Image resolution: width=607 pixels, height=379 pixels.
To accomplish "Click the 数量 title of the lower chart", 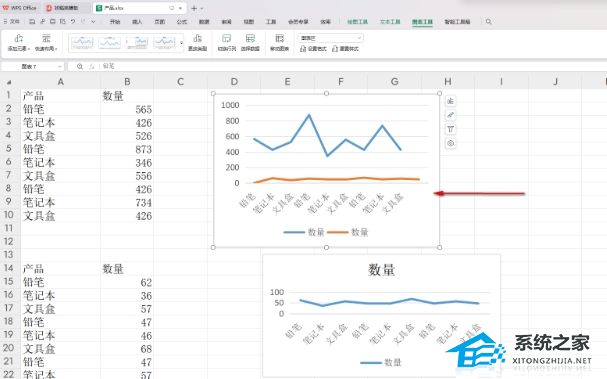I will coord(381,269).
